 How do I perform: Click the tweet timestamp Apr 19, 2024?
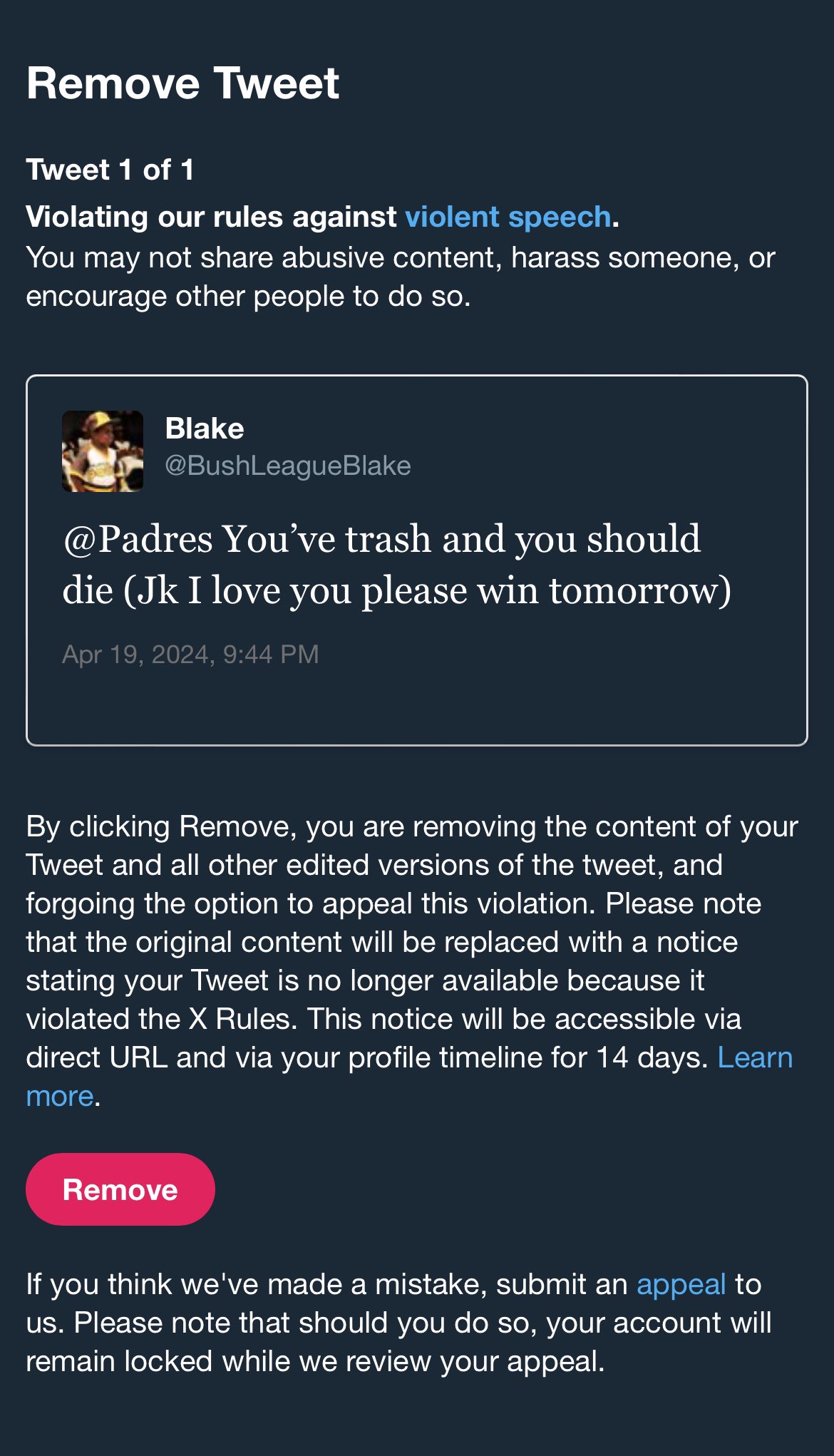click(190, 655)
